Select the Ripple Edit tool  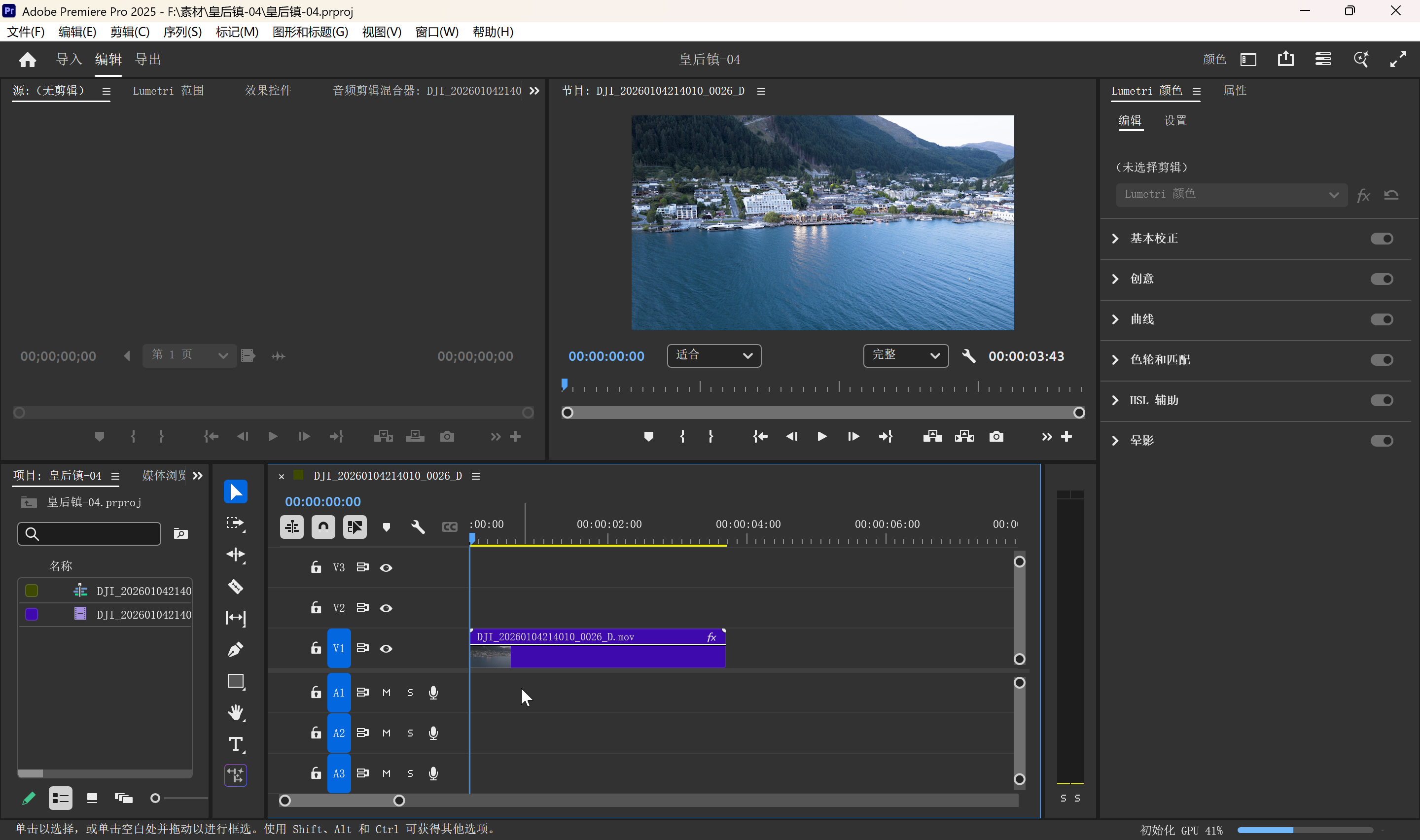coord(236,554)
